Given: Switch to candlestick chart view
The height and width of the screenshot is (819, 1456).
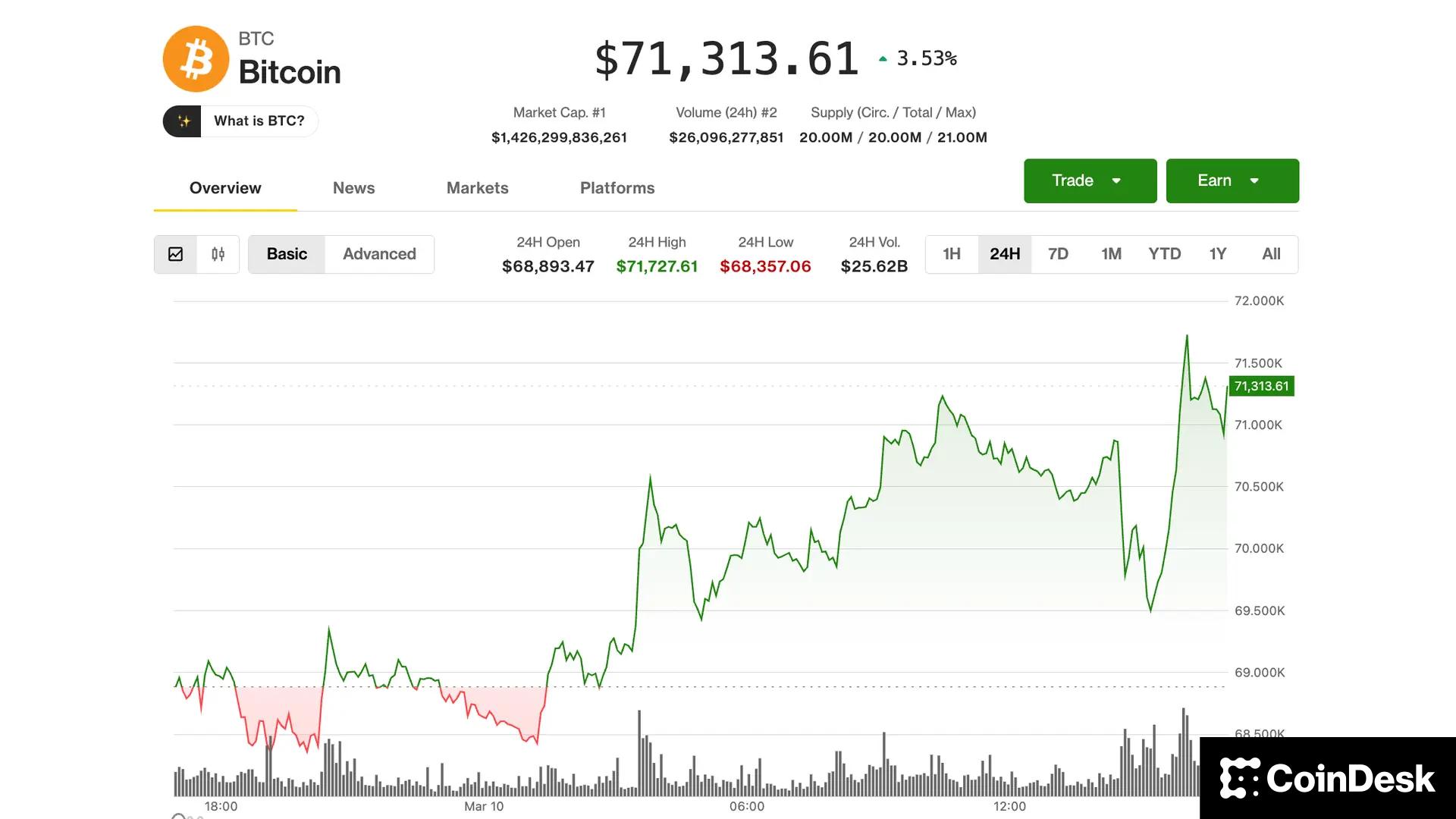Looking at the screenshot, I should coord(218,254).
